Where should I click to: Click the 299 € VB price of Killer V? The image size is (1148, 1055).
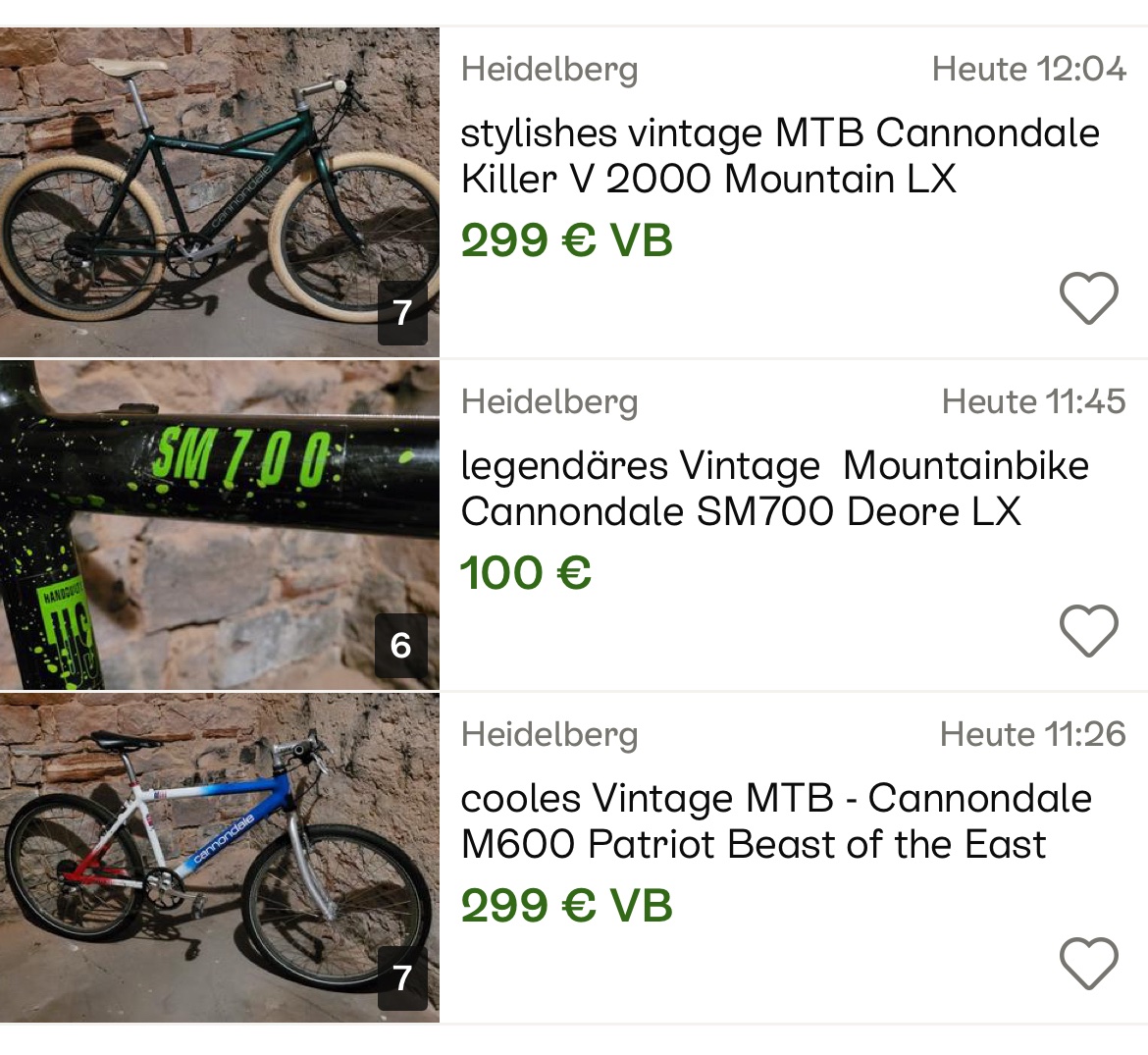point(566,241)
